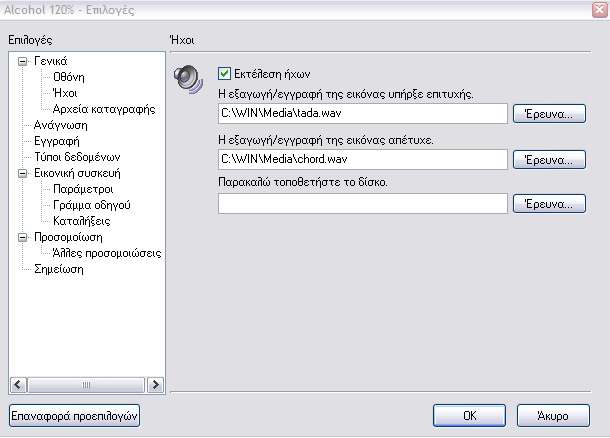Collapse the Προσομοίωση tree node
This screenshot has height=438, width=610.
click(x=23, y=237)
